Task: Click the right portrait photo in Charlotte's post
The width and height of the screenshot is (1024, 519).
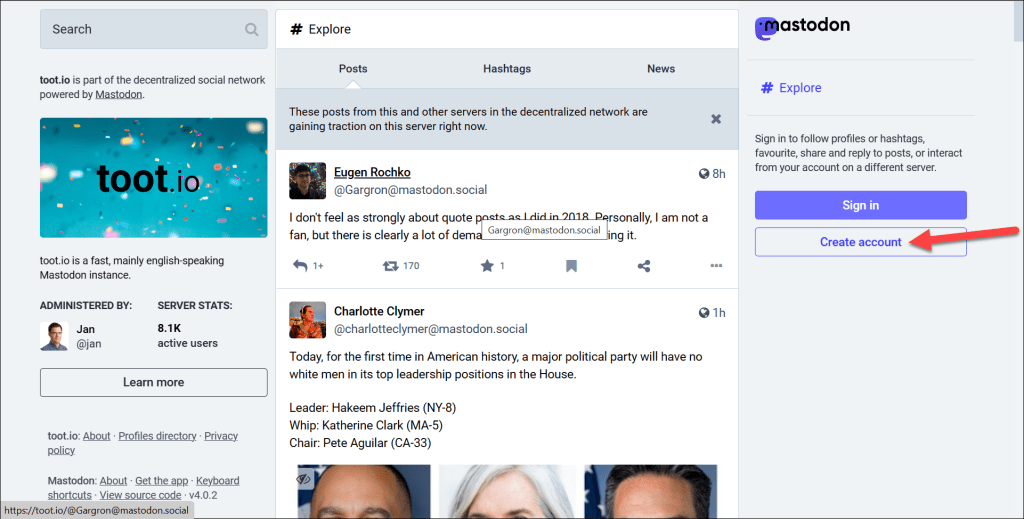Action: [x=650, y=492]
